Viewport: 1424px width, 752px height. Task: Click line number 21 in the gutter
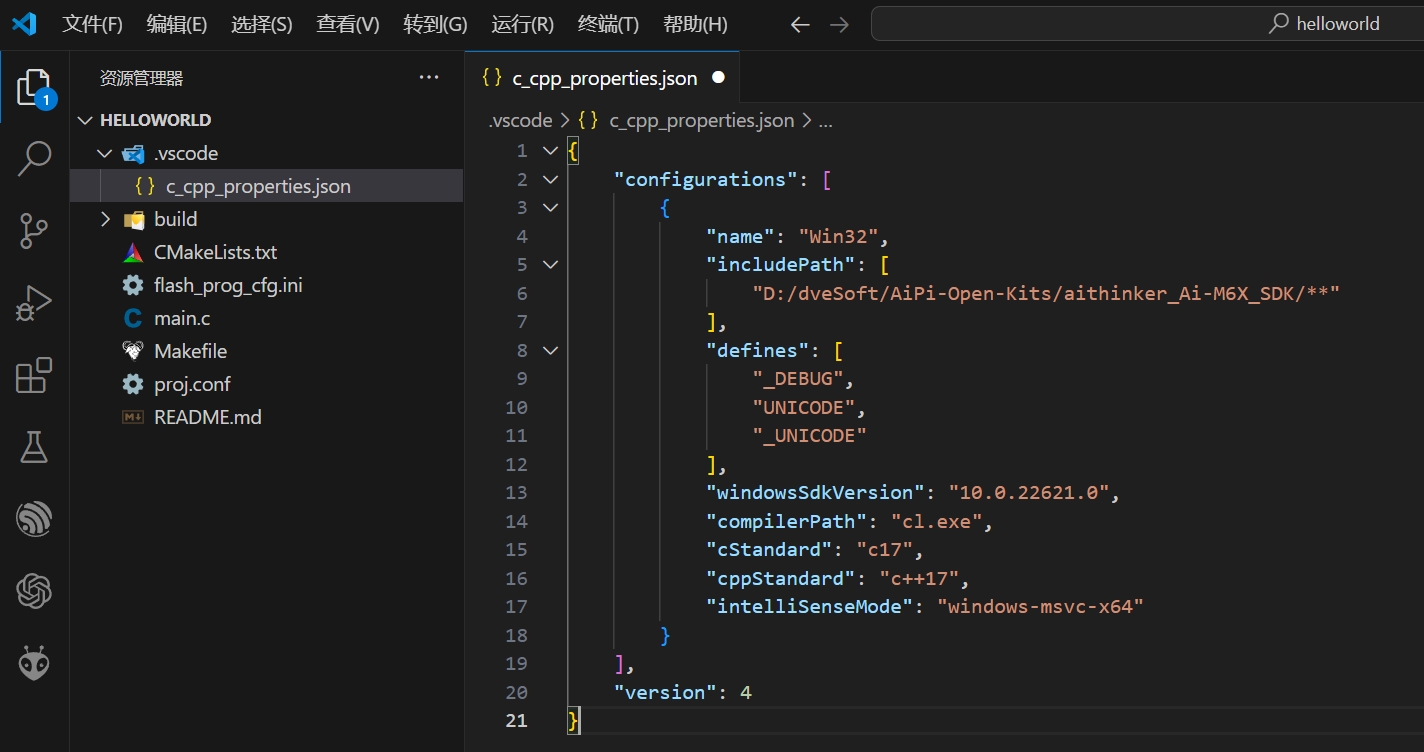click(x=516, y=720)
